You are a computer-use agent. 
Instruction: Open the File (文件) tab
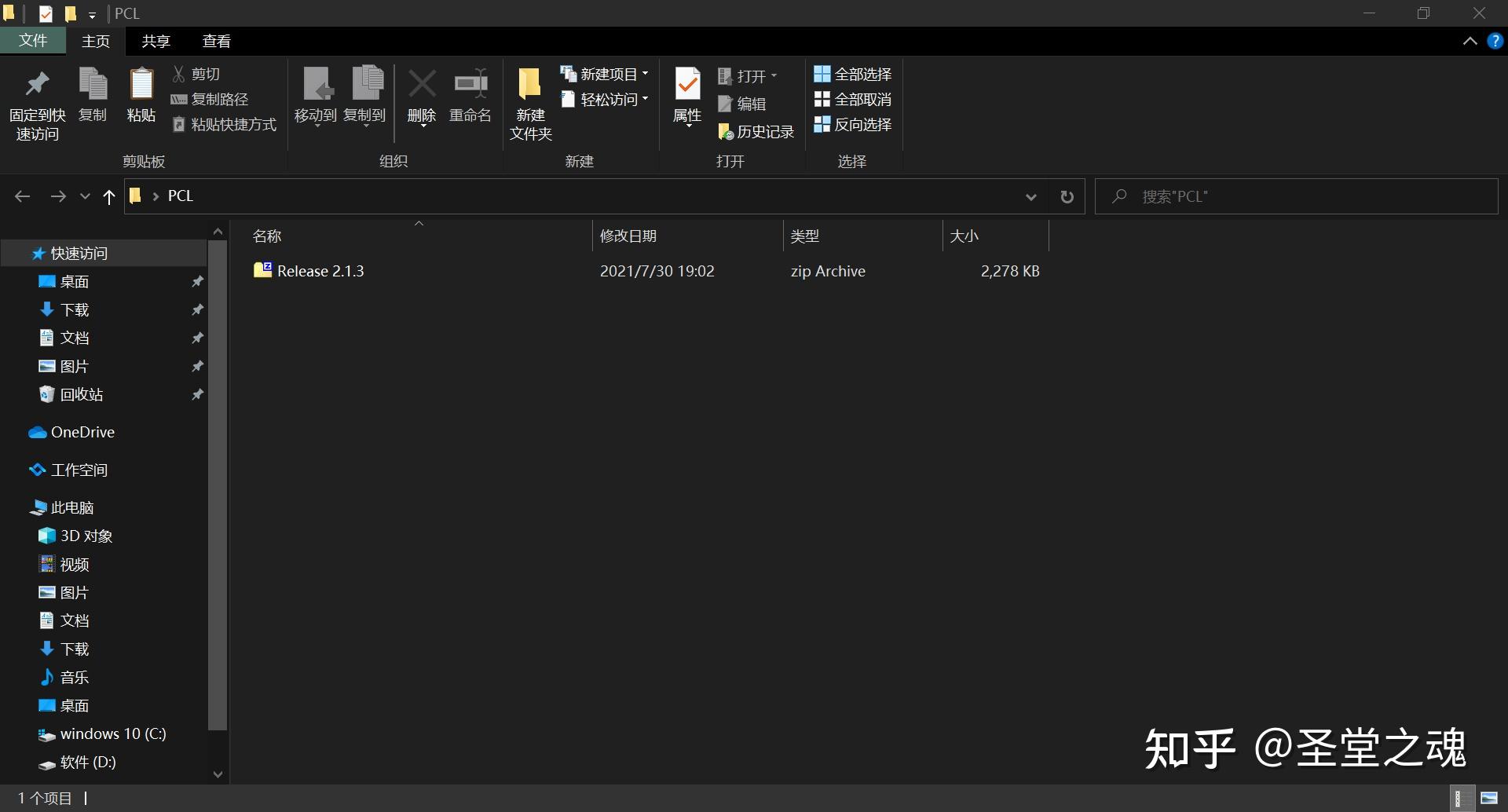coord(33,41)
